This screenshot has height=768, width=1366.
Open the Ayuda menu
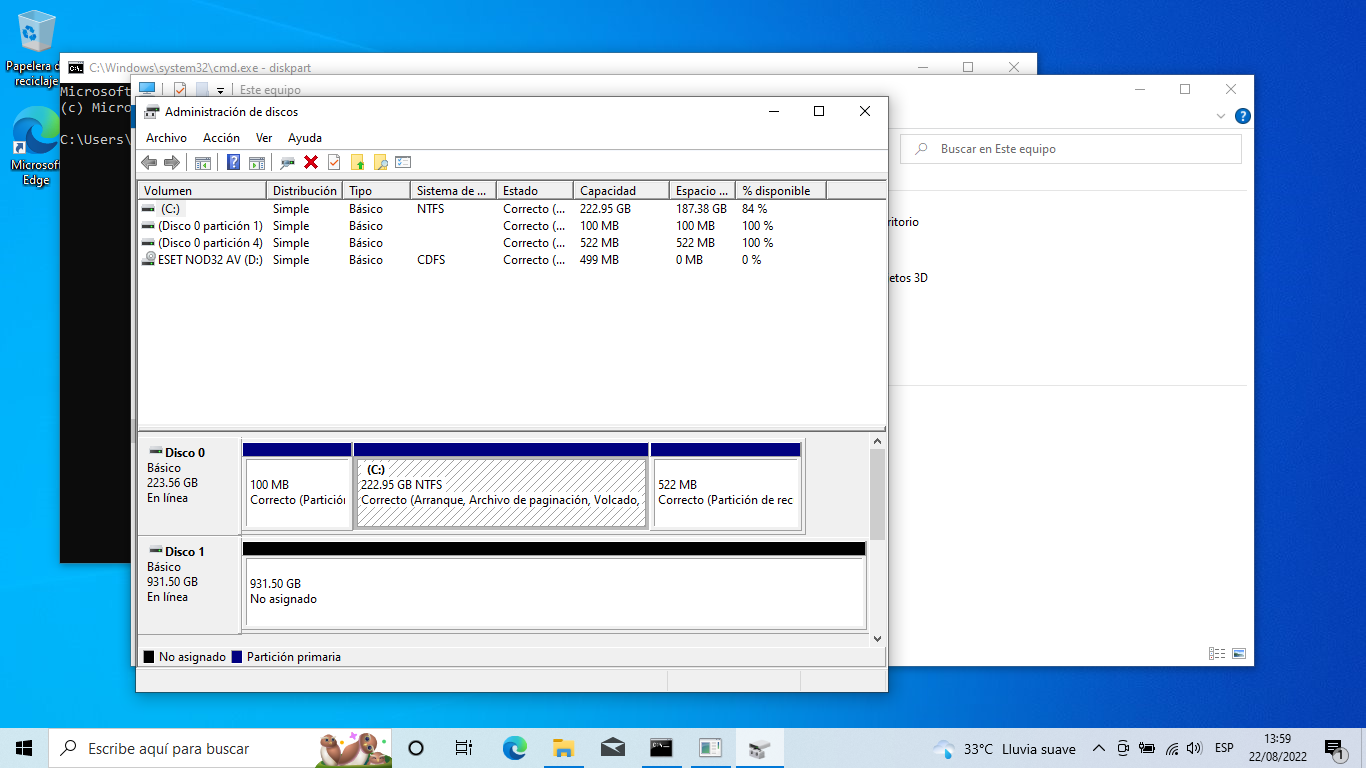305,138
